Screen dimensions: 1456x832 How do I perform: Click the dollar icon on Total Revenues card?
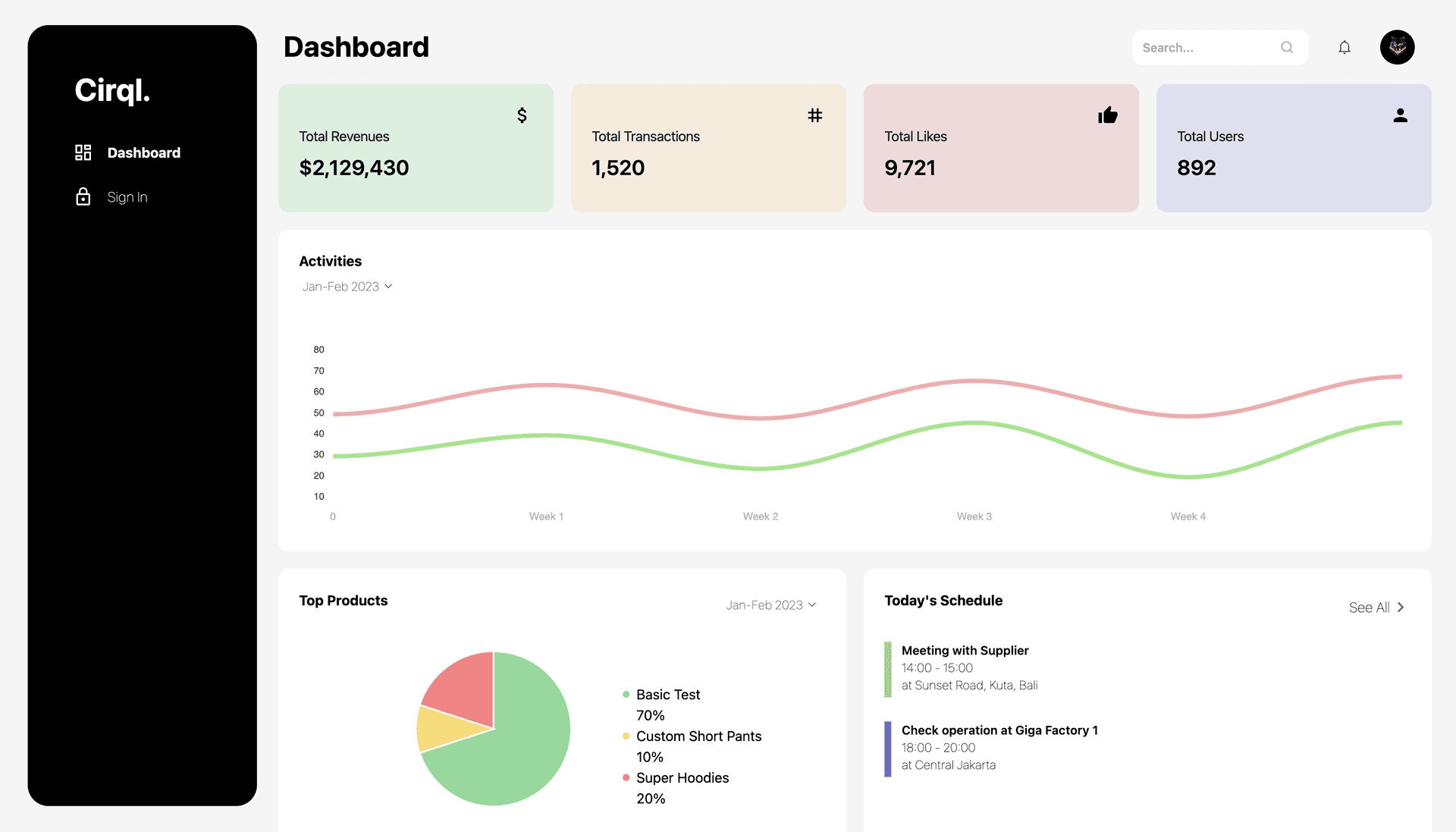521,115
